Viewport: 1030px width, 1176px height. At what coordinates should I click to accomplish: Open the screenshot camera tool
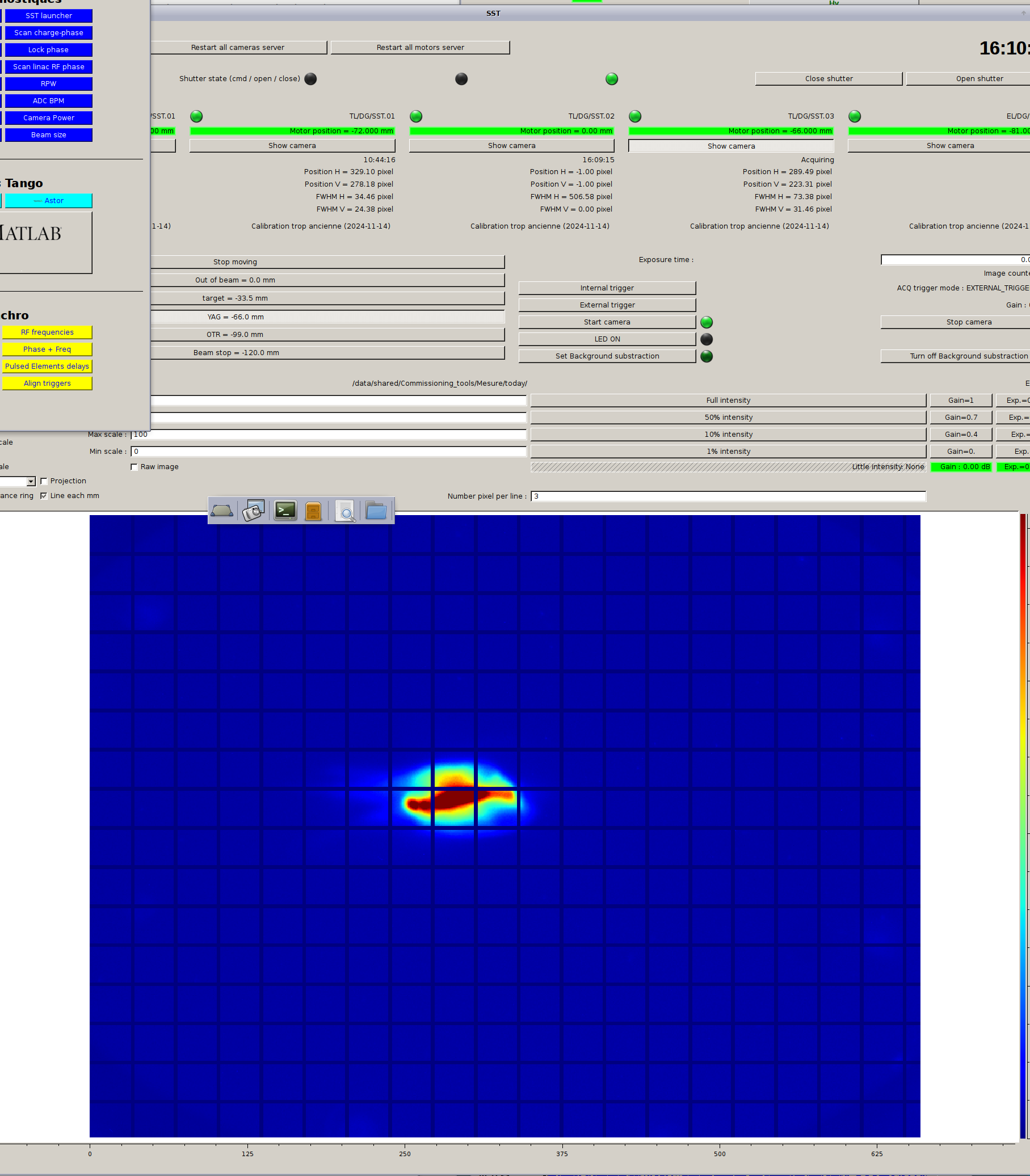pyautogui.click(x=254, y=510)
